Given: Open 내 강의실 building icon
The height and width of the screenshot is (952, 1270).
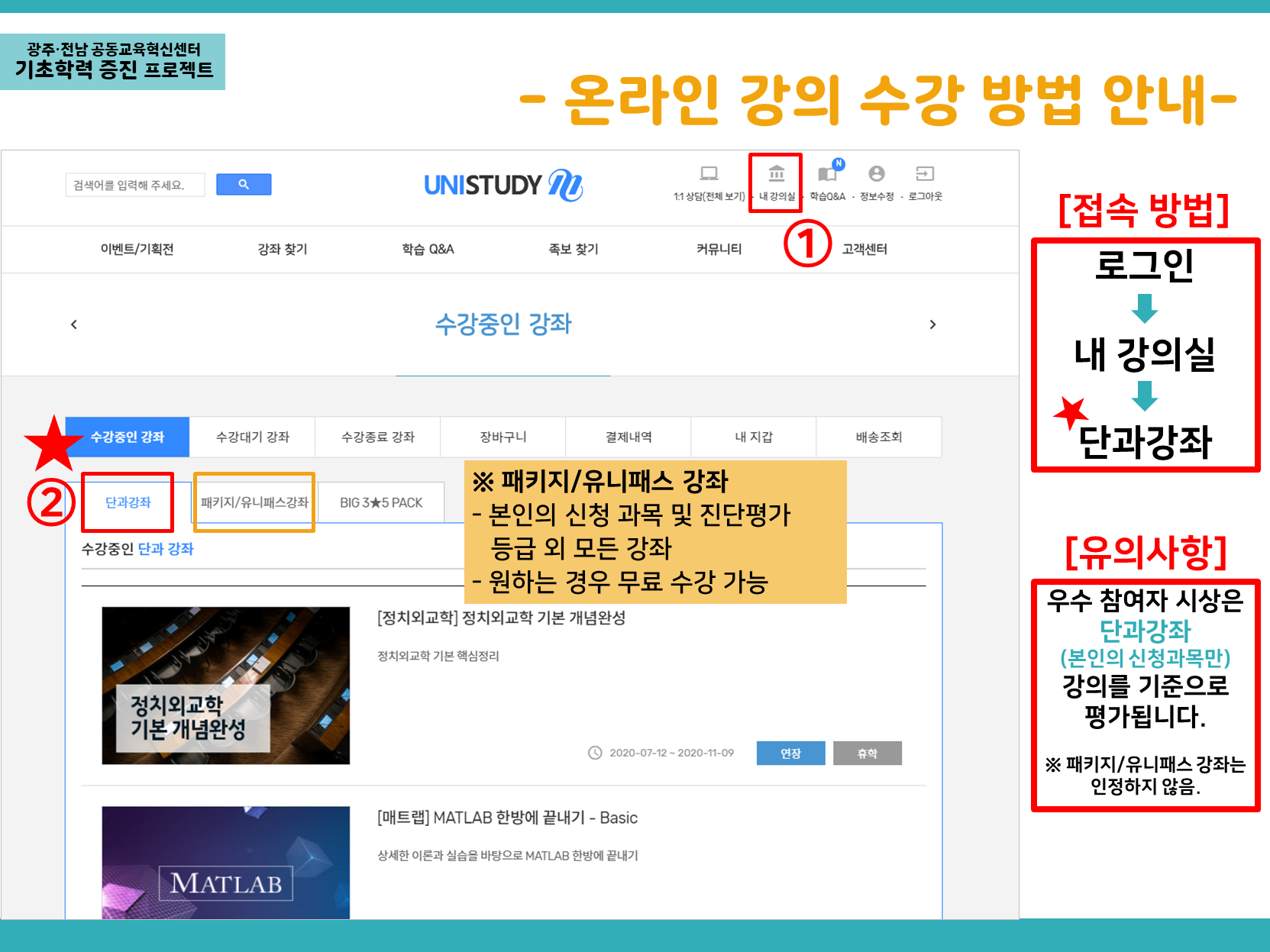Looking at the screenshot, I should point(776,174).
